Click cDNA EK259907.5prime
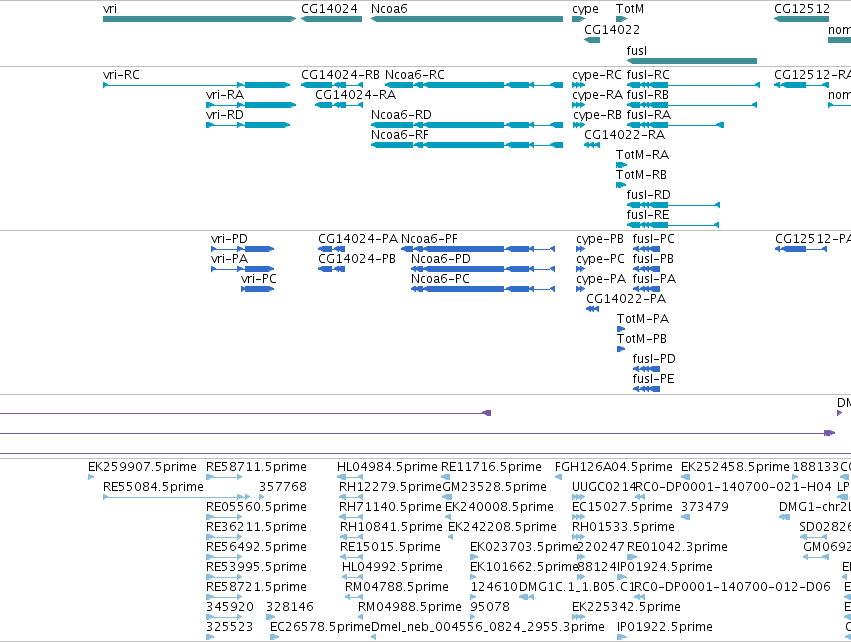This screenshot has width=851, height=642. pyautogui.click(x=91, y=477)
